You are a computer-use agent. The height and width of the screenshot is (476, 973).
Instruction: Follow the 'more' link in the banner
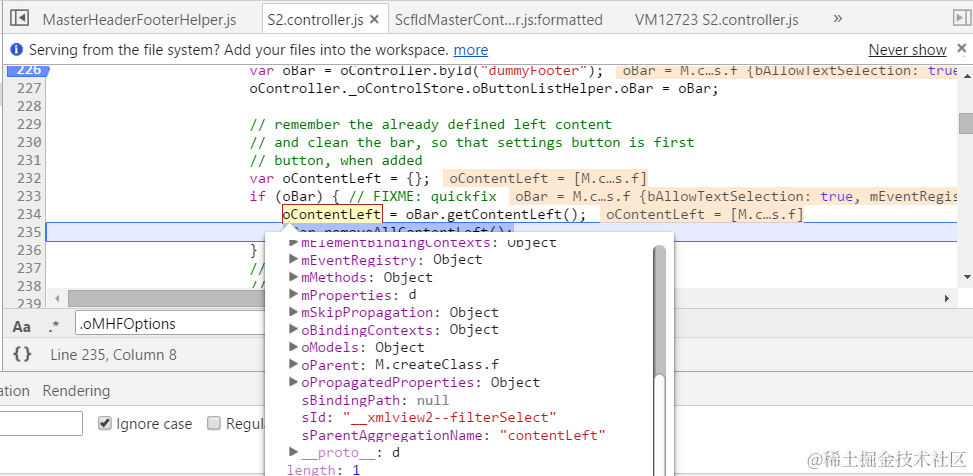[x=471, y=50]
